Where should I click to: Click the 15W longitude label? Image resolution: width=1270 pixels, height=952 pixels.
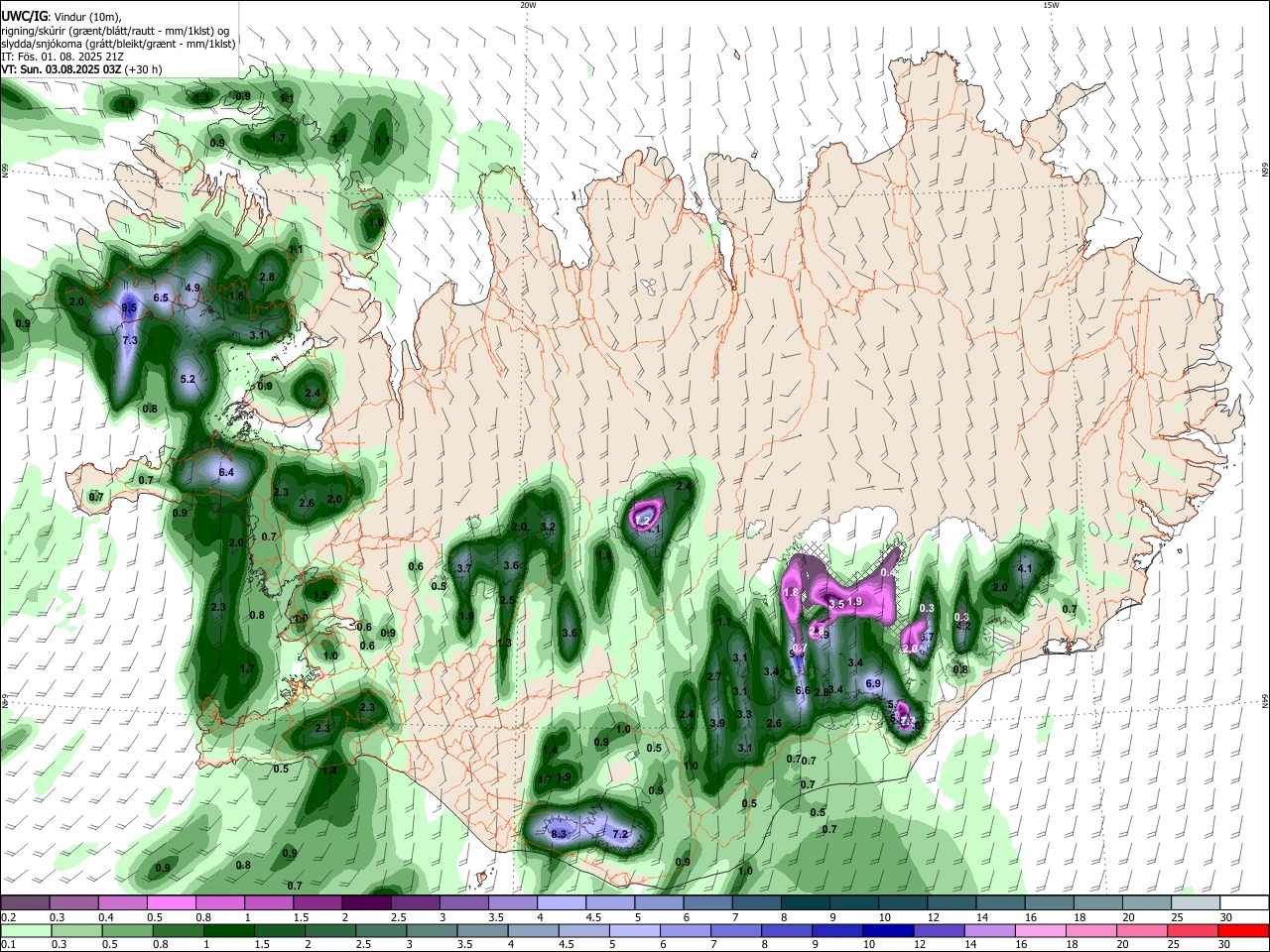[1051, 5]
